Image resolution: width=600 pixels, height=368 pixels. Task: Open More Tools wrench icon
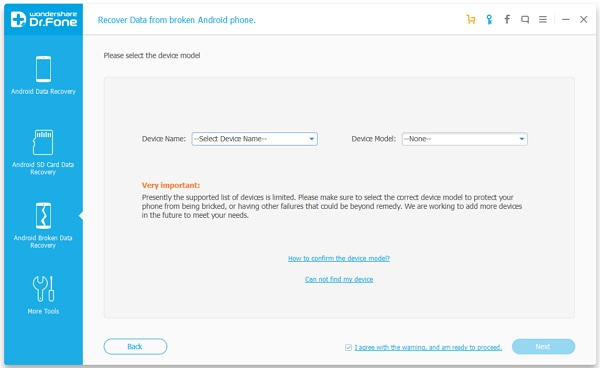coord(43,289)
